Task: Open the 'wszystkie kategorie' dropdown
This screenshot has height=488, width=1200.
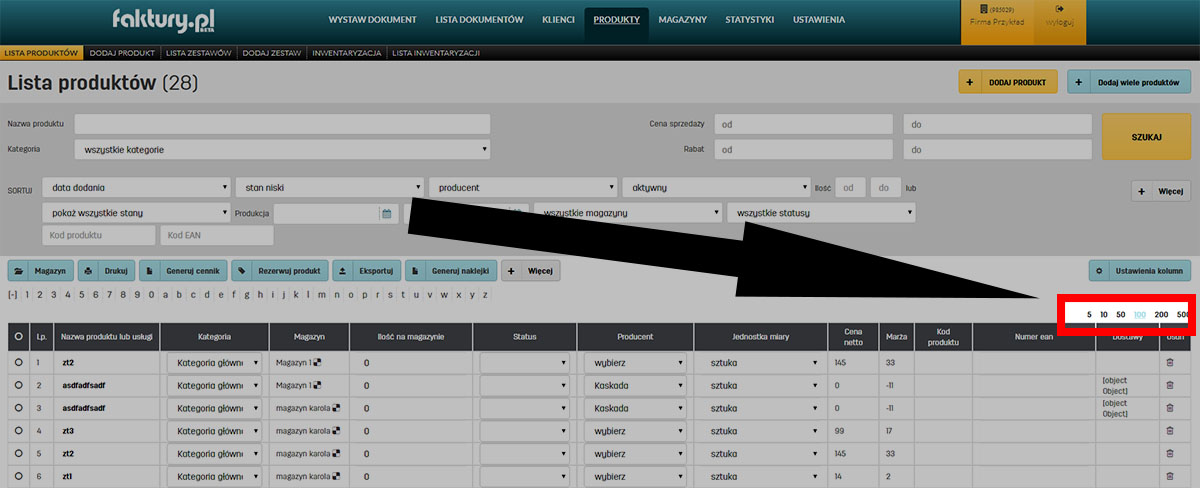Action: point(282,150)
